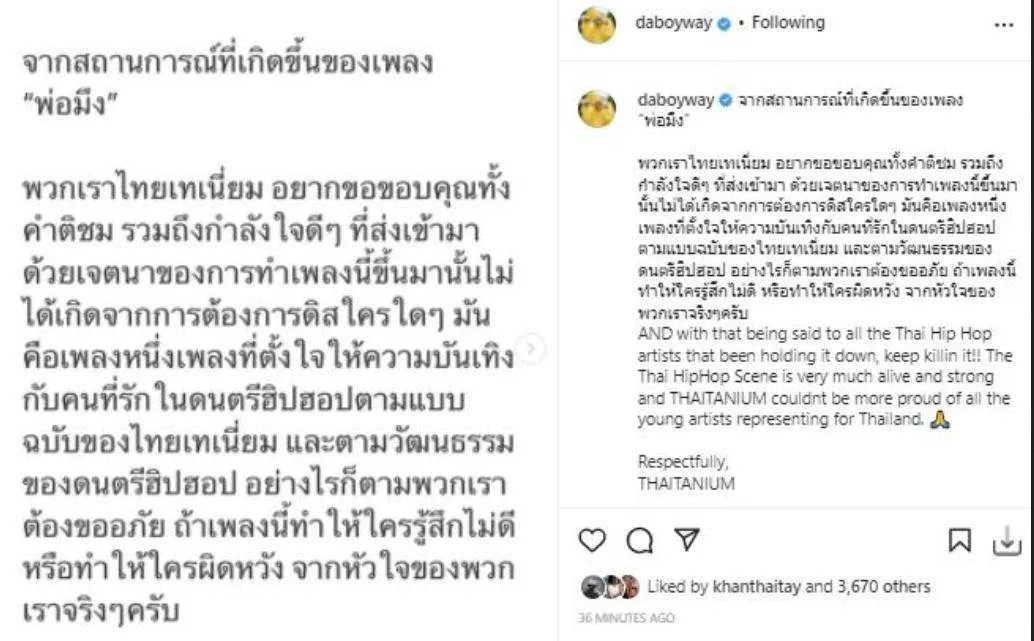The image size is (1034, 641).
Task: Open daboyway avatar beside the caption
Action: (x=597, y=108)
